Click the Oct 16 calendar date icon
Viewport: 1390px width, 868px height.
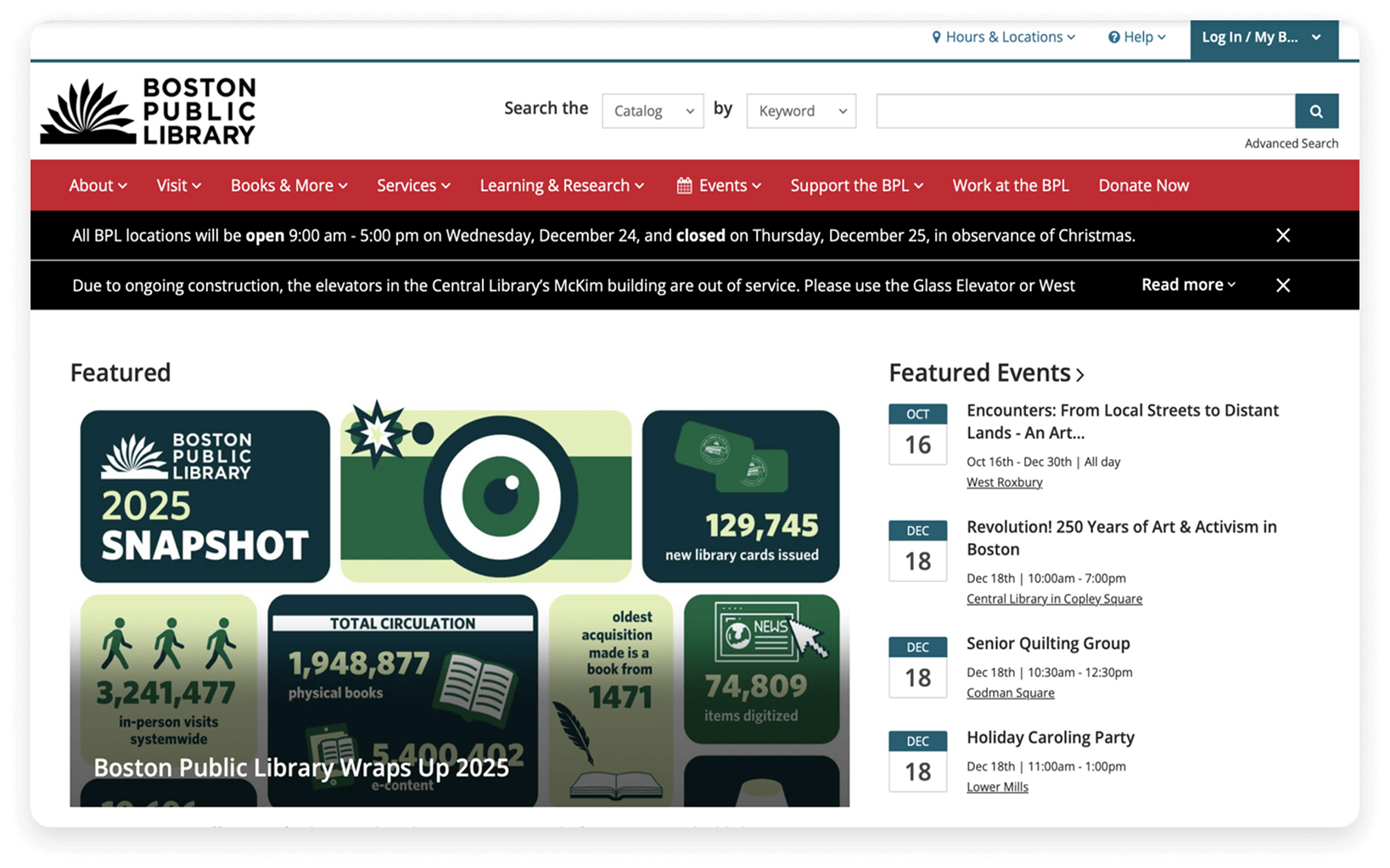tap(917, 434)
